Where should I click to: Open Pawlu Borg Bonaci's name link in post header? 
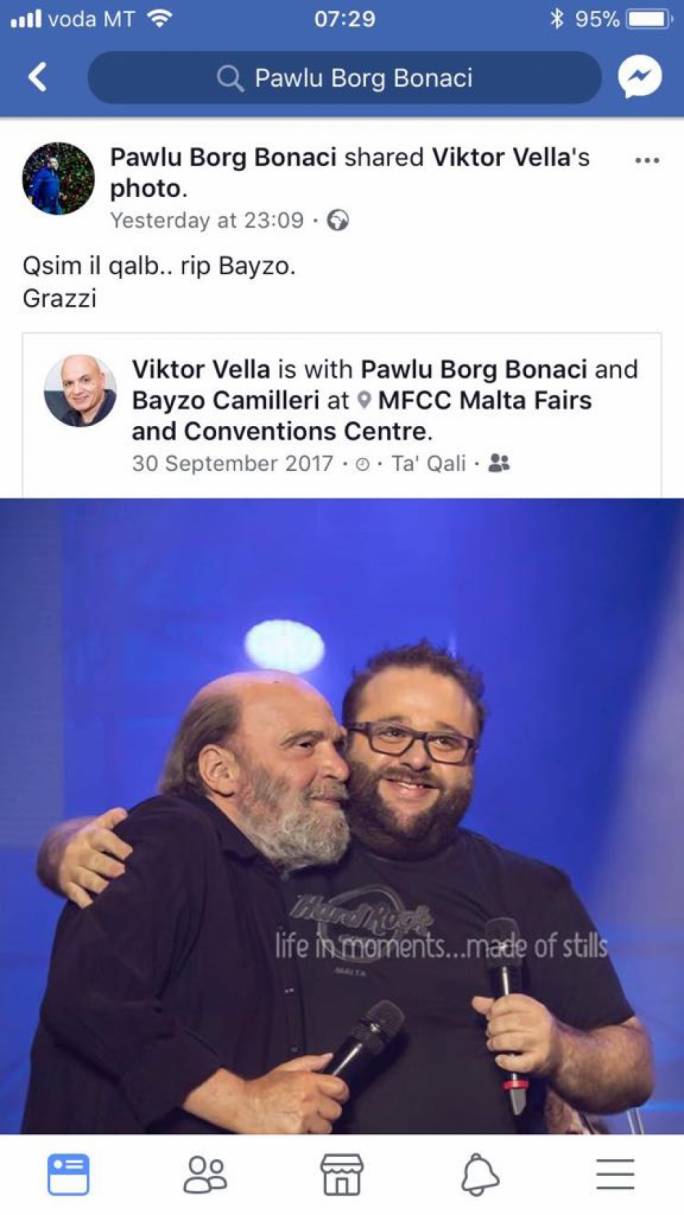pyautogui.click(x=223, y=157)
